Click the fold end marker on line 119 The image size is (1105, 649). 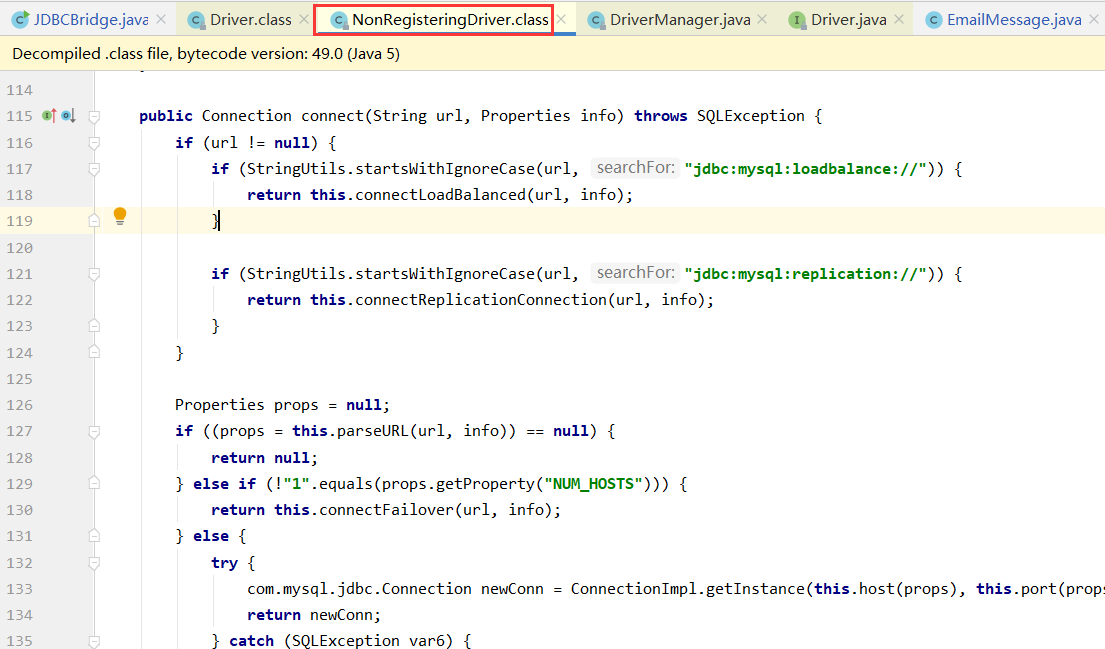click(x=94, y=221)
